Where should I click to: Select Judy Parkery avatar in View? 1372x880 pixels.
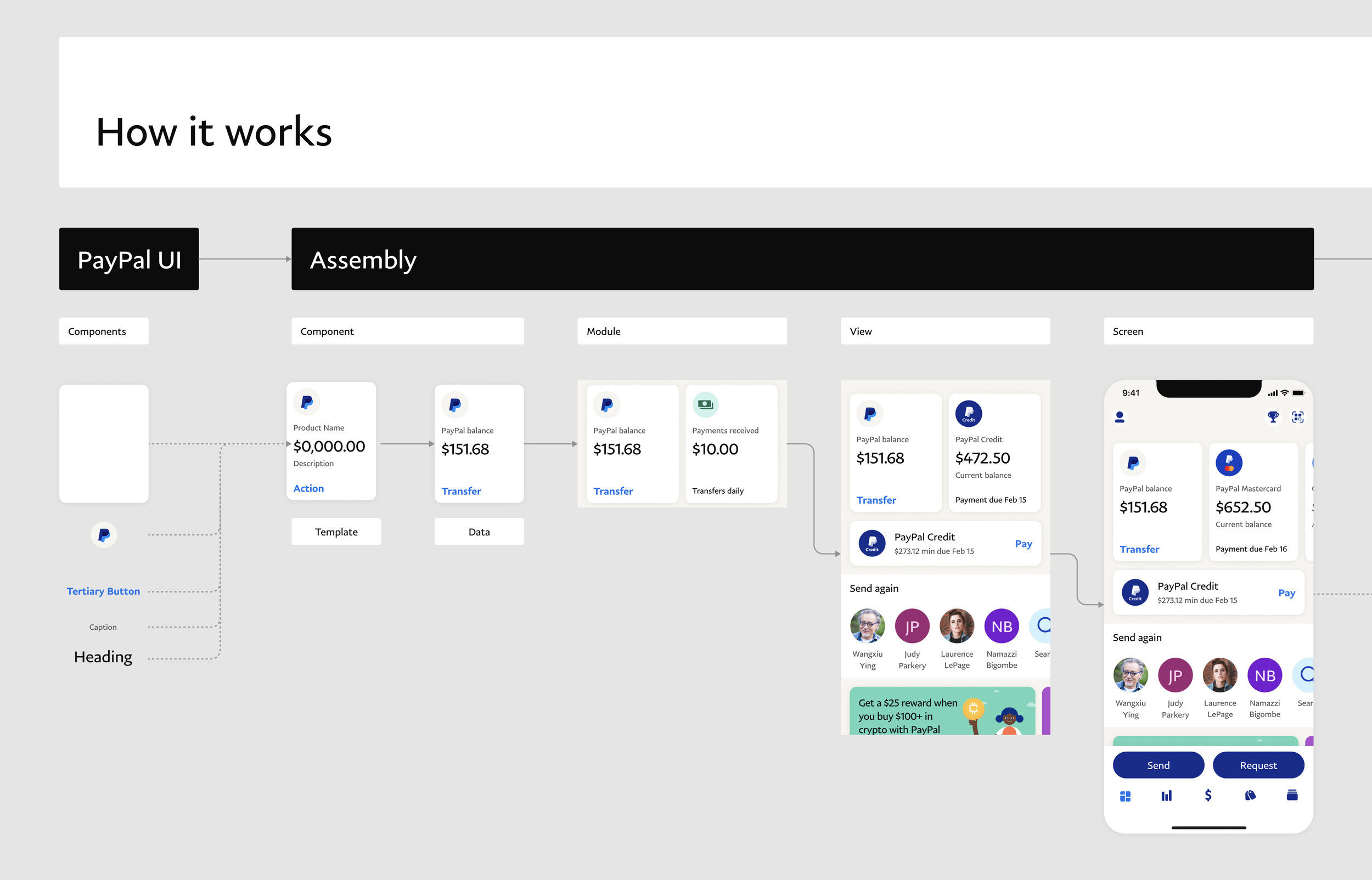pos(912,627)
